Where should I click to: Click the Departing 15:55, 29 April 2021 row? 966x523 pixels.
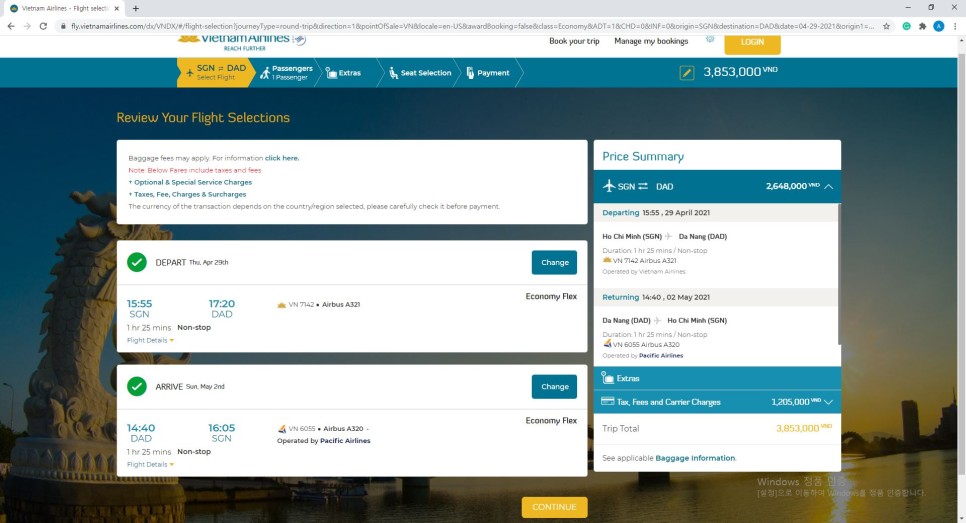click(715, 213)
